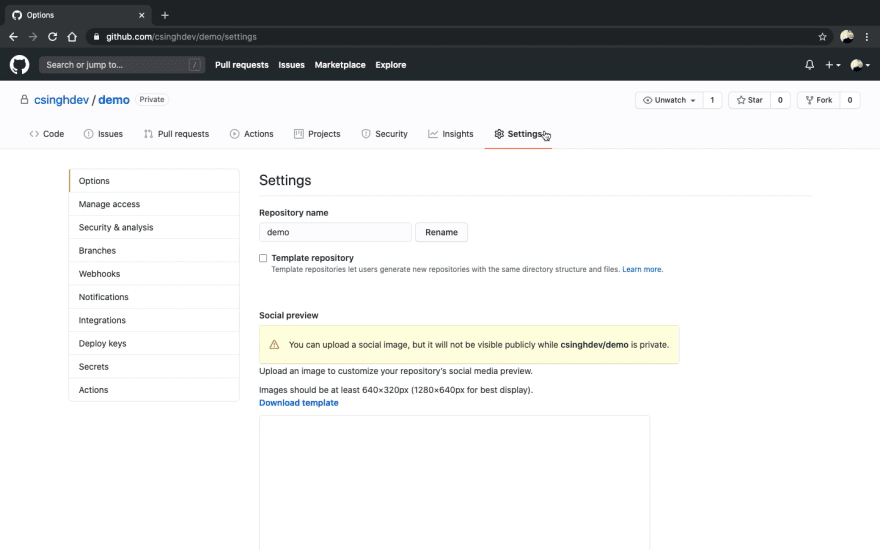Click Download template link
The width and height of the screenshot is (880, 550).
point(299,403)
